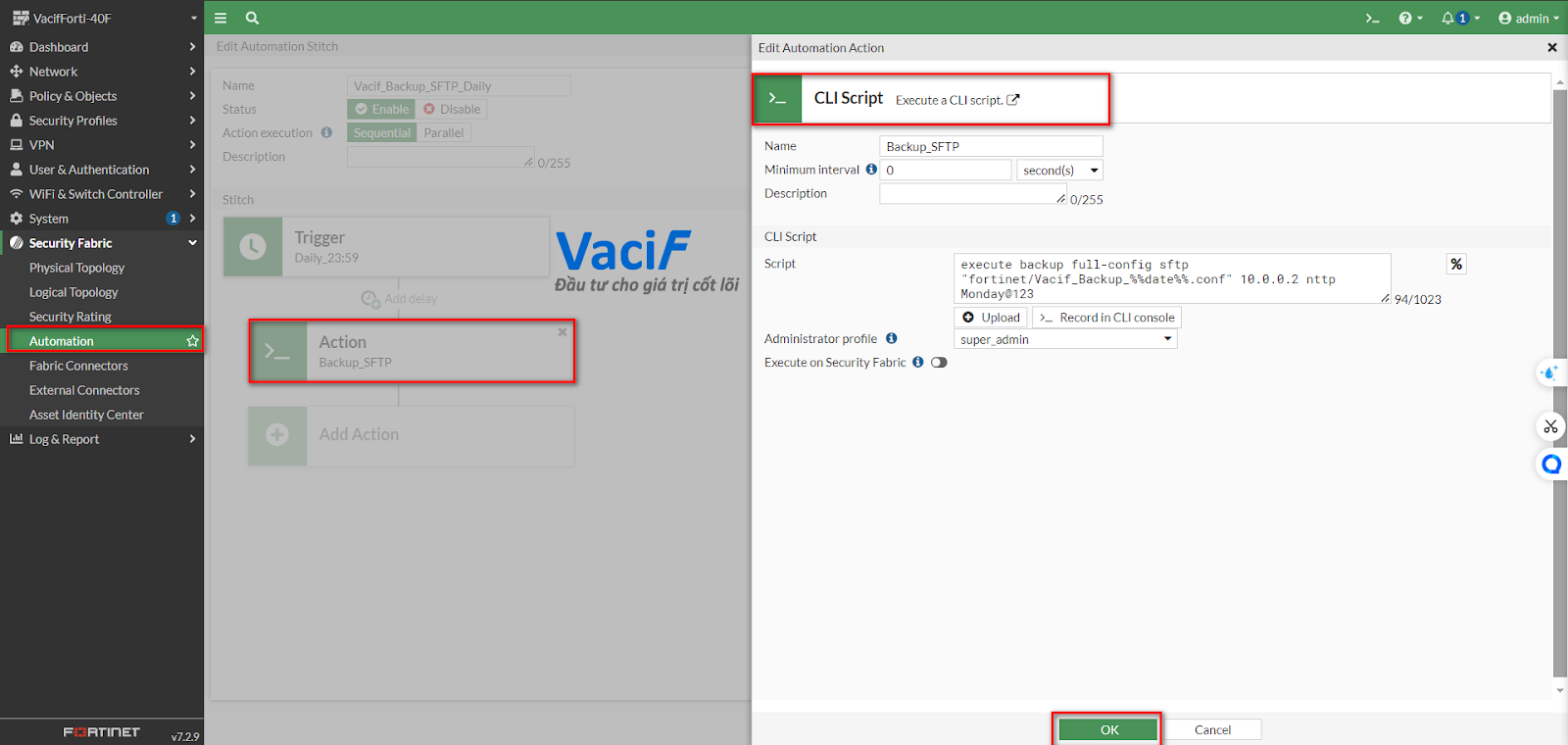Click the search magnifier icon in top bar

click(x=252, y=18)
